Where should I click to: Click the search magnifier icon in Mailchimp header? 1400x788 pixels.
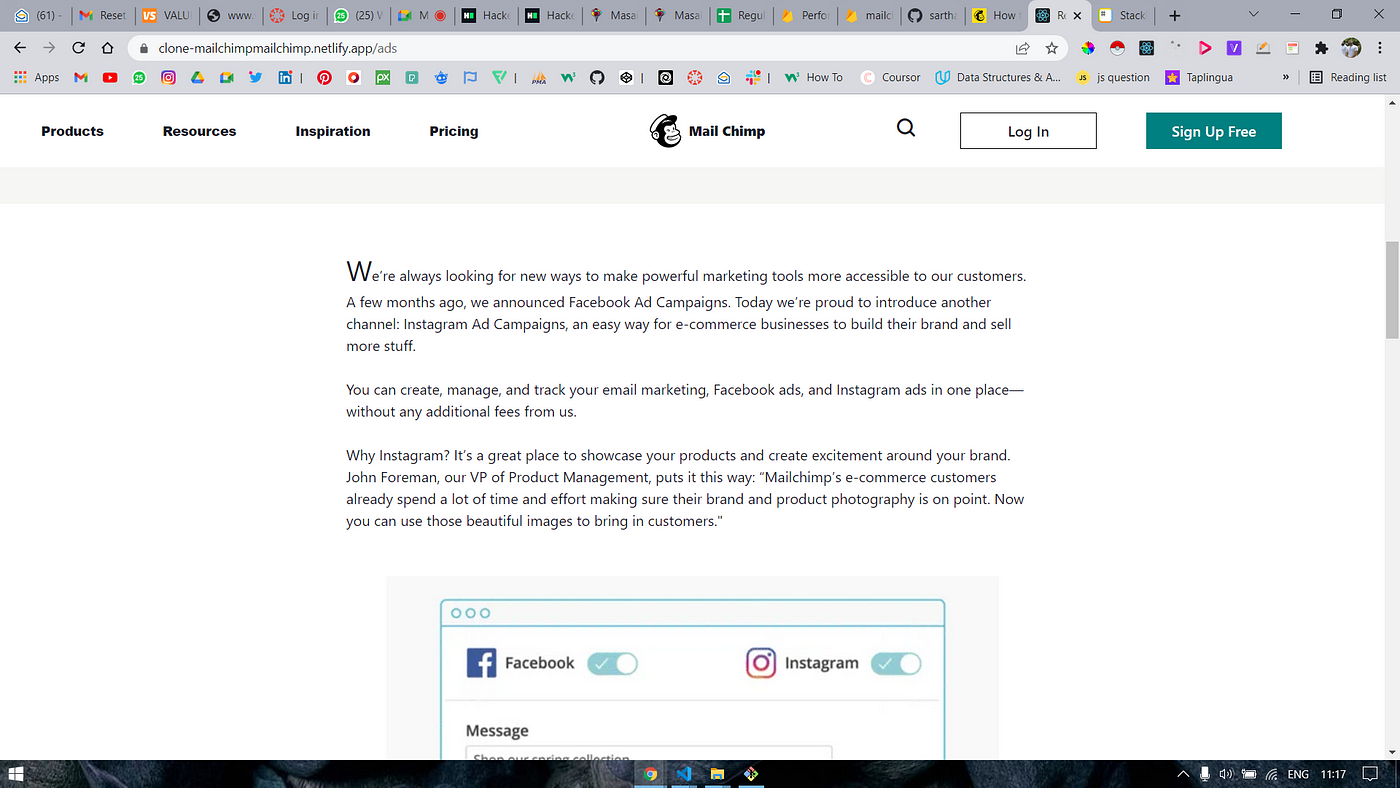click(x=906, y=128)
